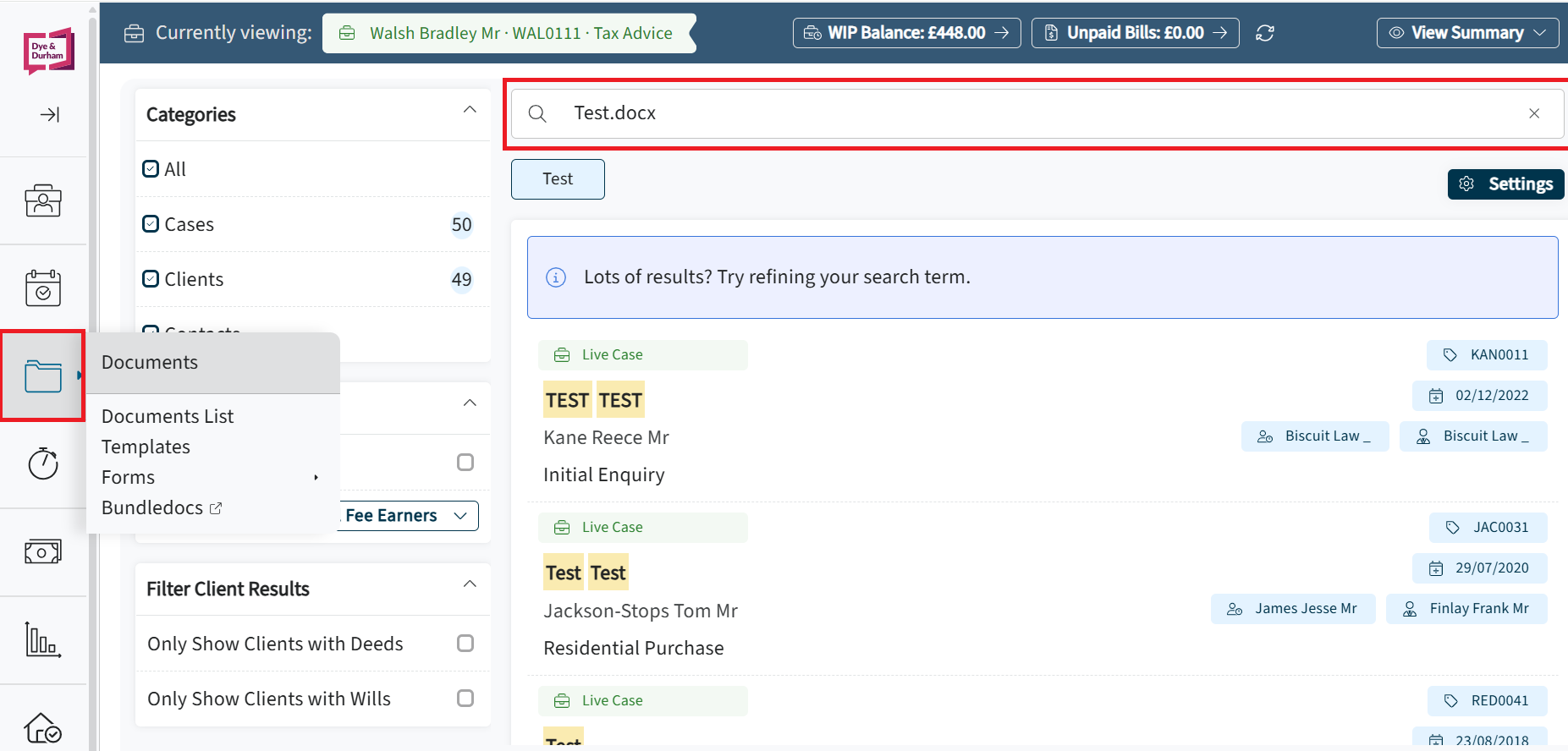Open search Settings
Screen dimensions: 1568x751
[x=1505, y=184]
